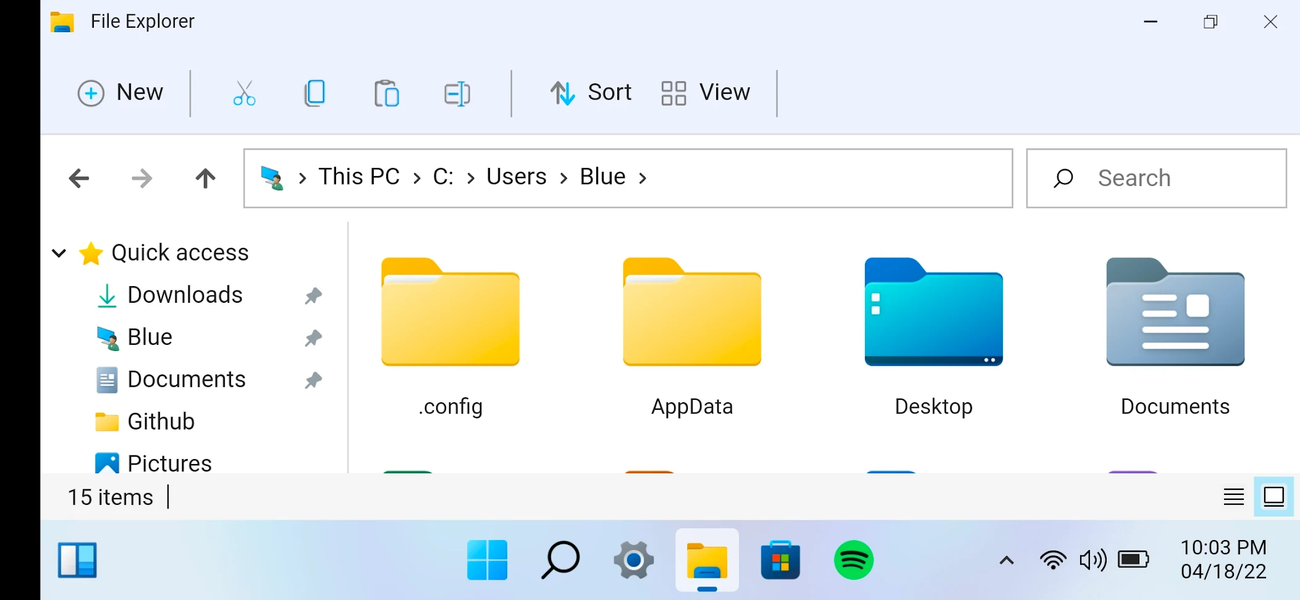Switch to details list view
This screenshot has height=600, width=1300.
click(x=1234, y=497)
